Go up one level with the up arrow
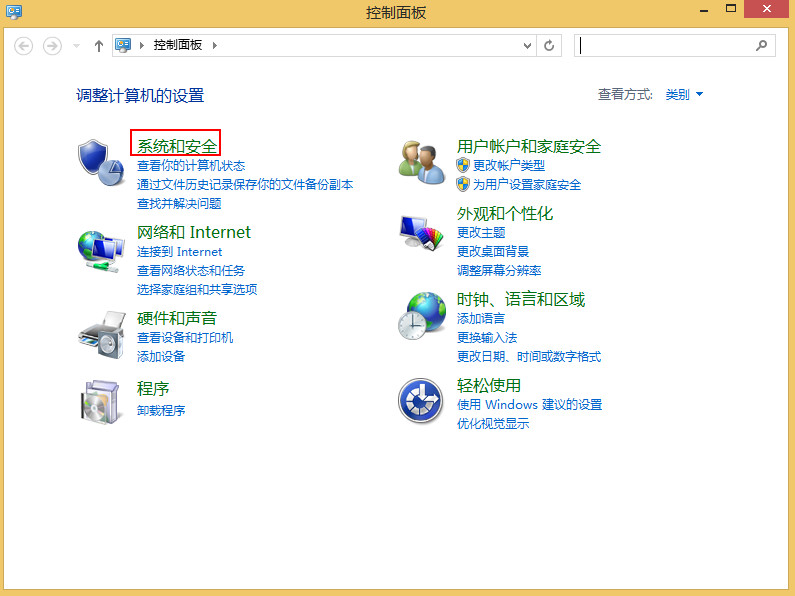795x596 pixels. (99, 46)
